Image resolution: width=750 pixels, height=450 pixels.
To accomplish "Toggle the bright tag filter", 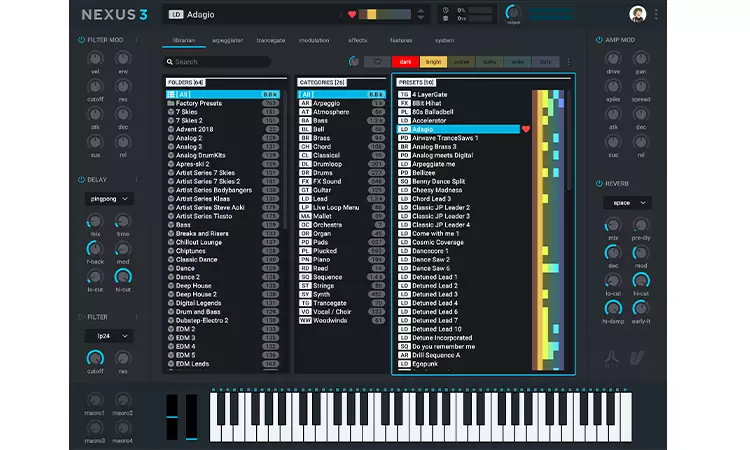I will click(x=433, y=62).
